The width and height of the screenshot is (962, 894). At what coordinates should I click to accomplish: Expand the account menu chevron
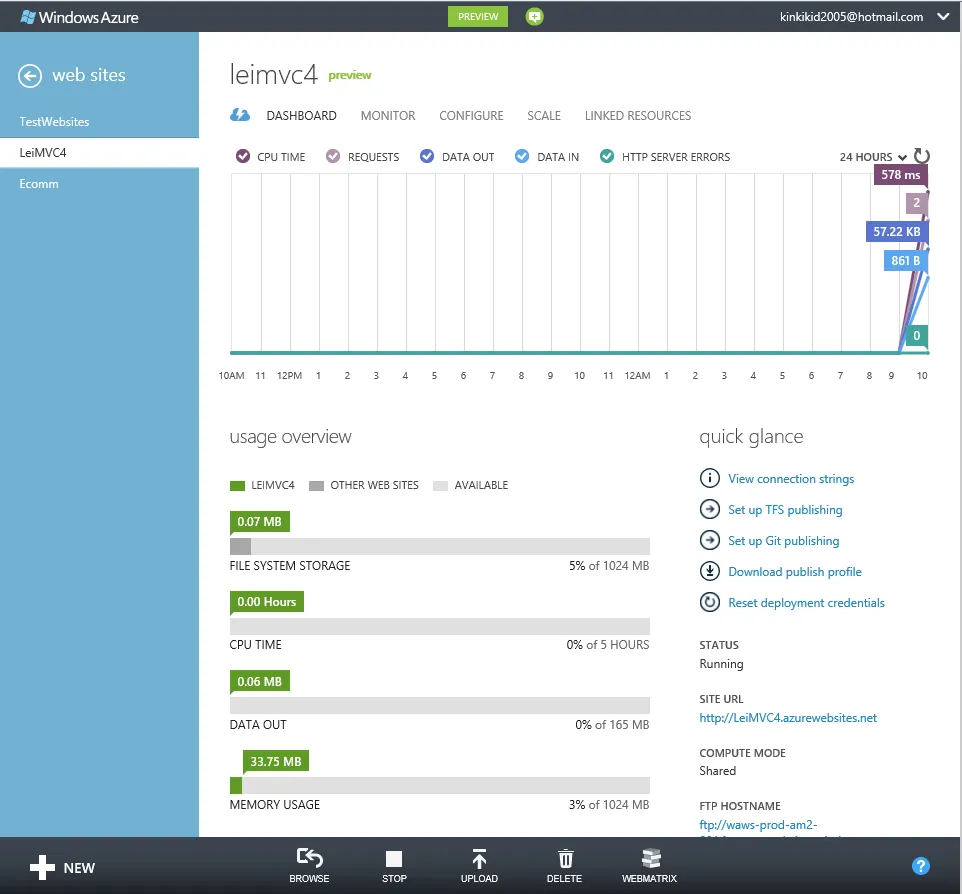click(x=944, y=17)
